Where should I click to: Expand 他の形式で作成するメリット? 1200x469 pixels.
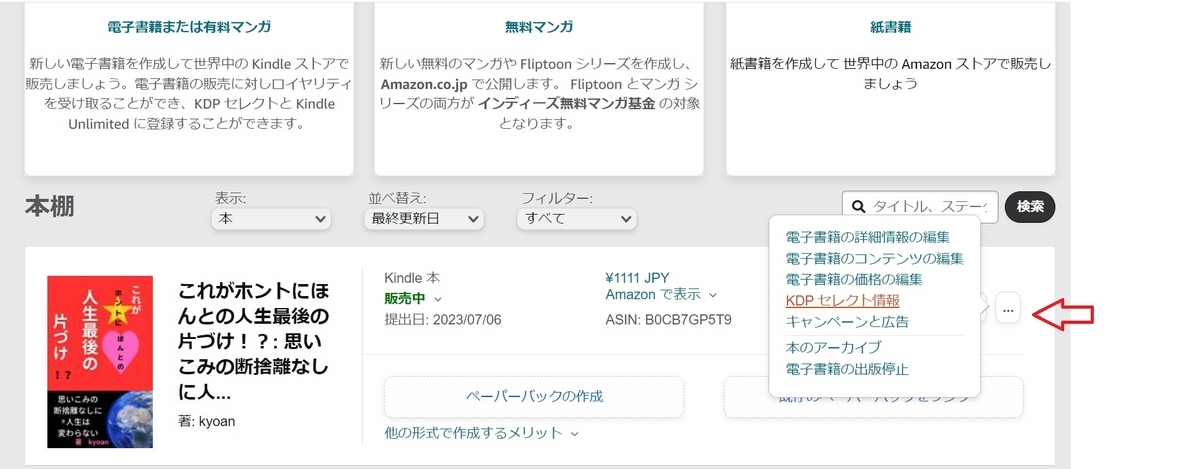click(482, 433)
